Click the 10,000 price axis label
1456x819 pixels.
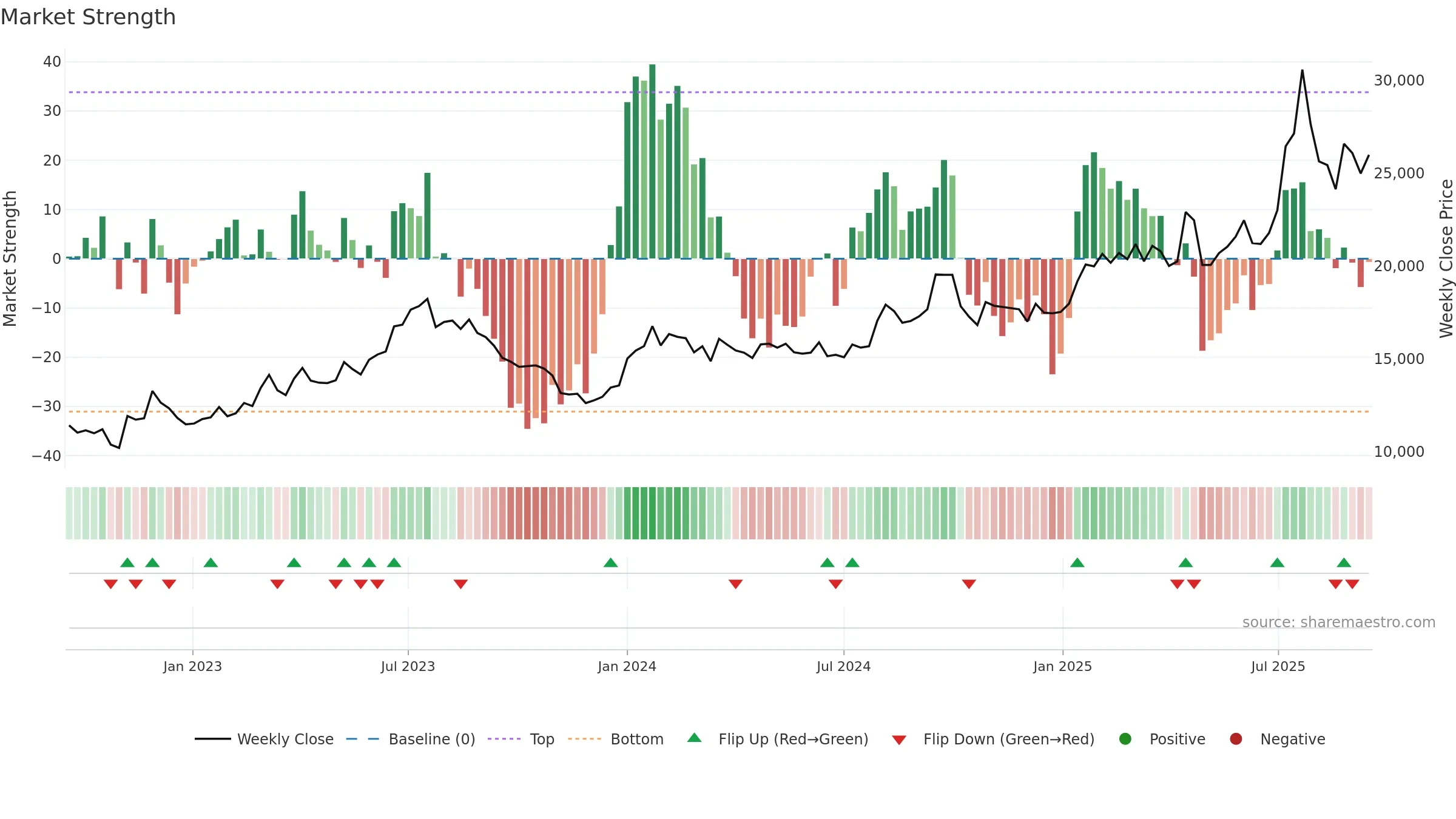click(1399, 452)
